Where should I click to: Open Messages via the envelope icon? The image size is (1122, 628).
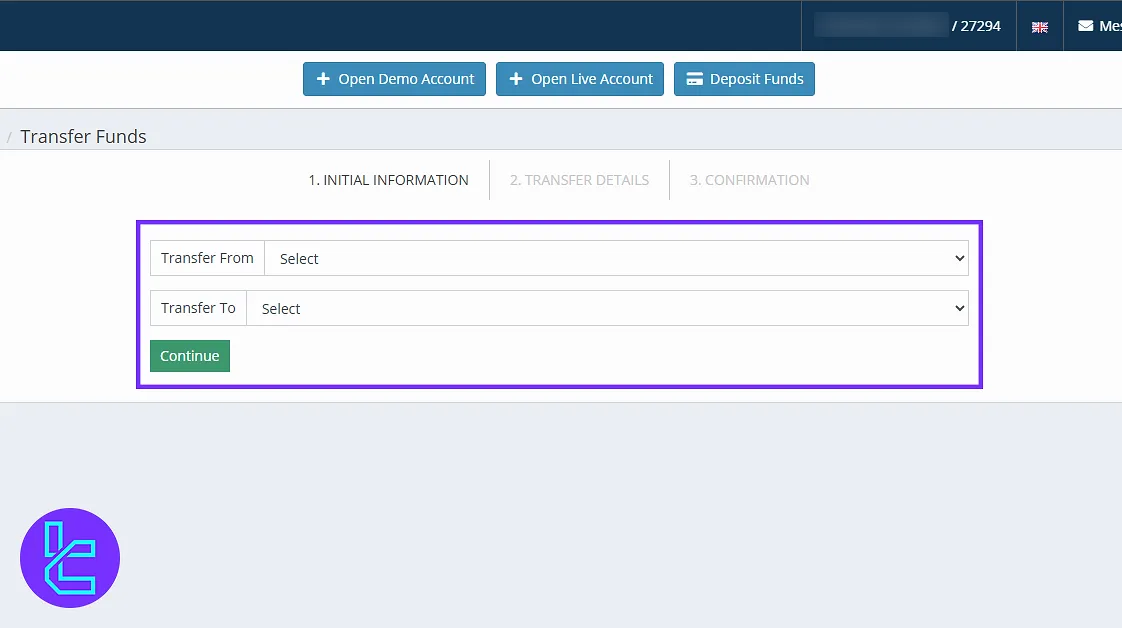point(1085,26)
